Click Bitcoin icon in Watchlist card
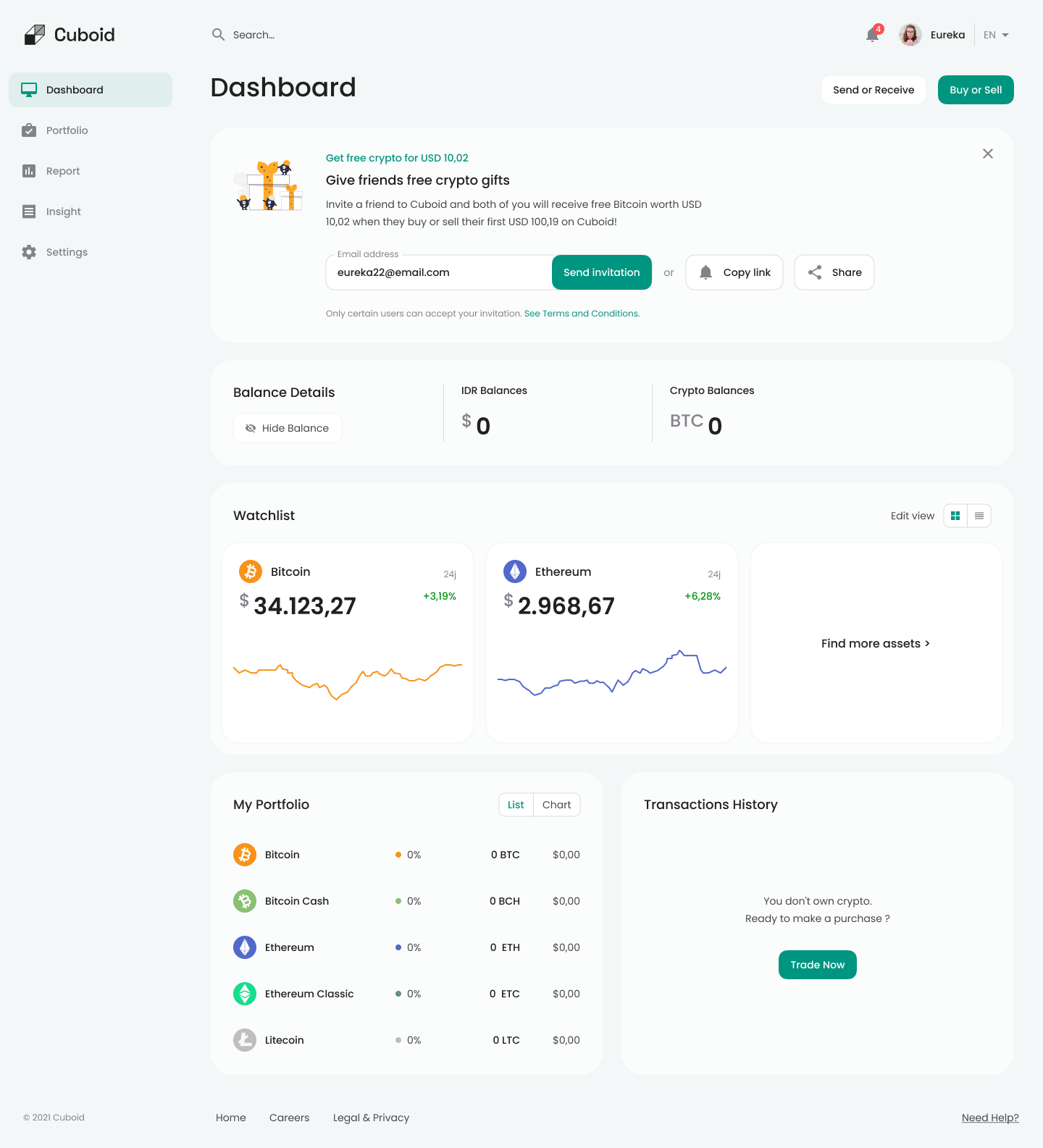 click(251, 571)
